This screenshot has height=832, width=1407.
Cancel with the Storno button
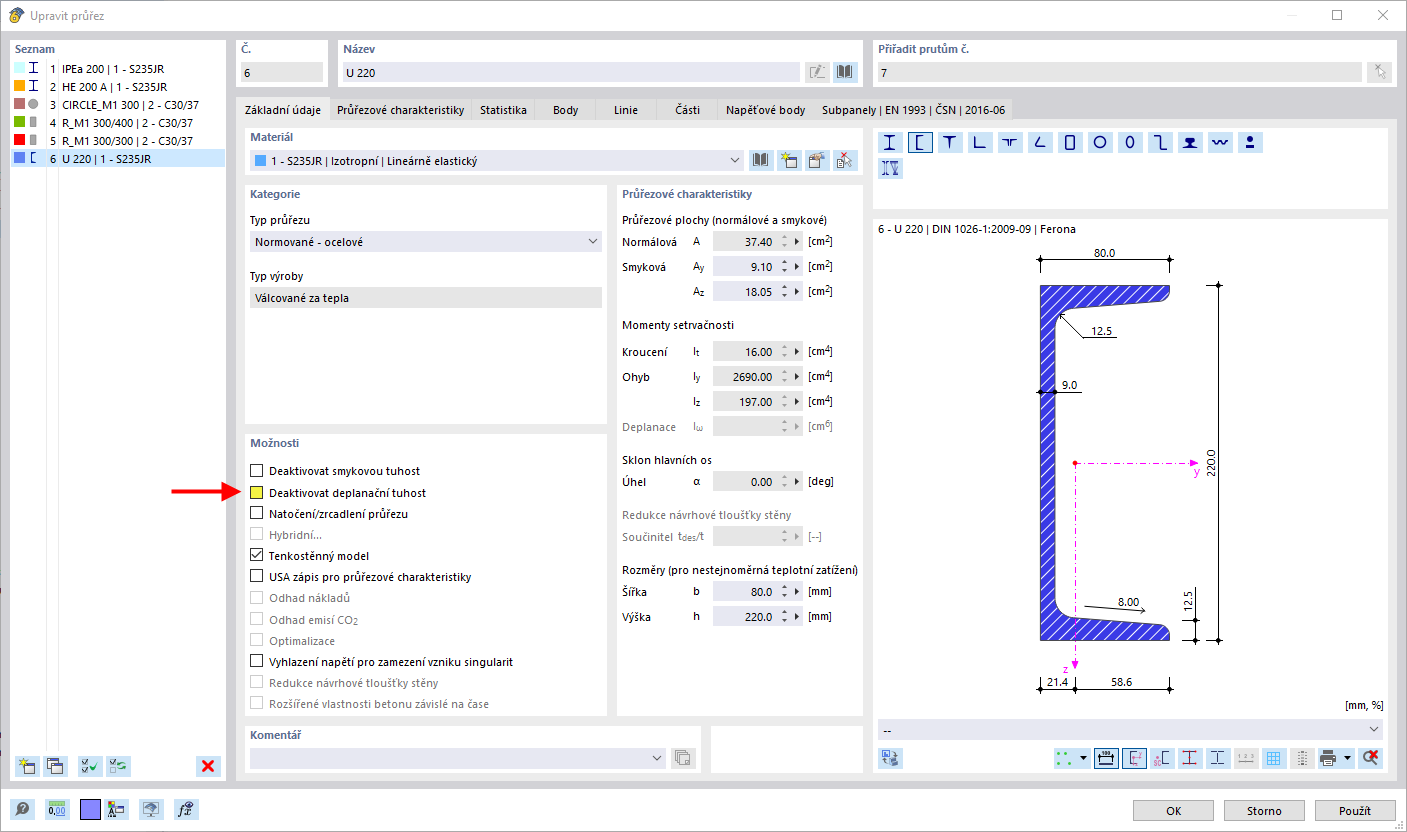[1264, 810]
